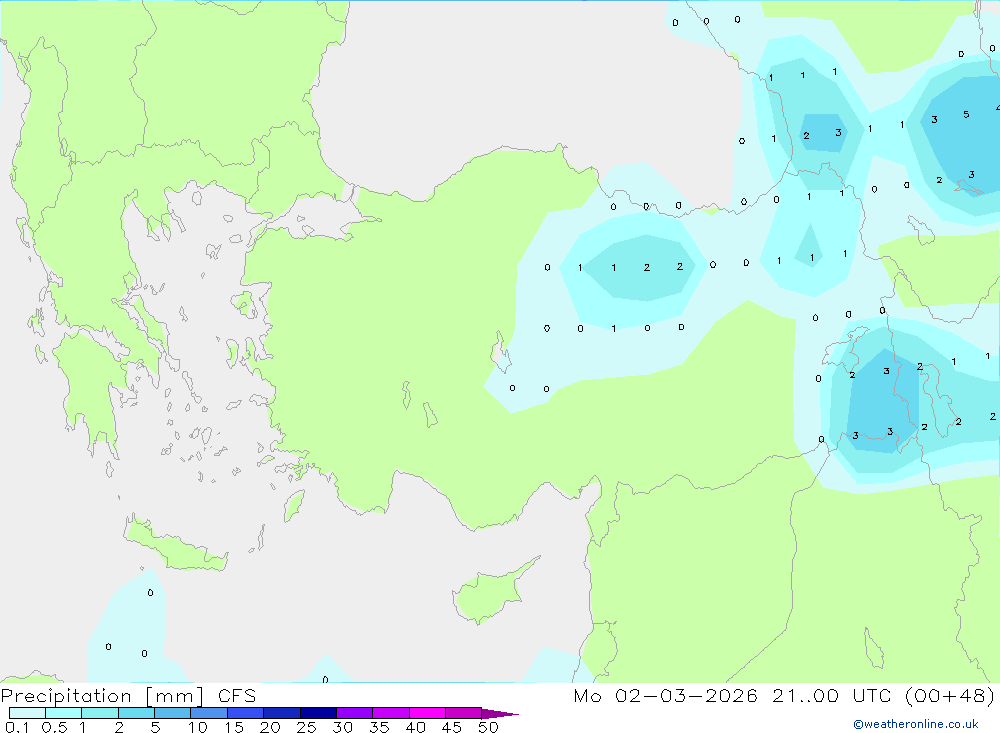The width and height of the screenshot is (1000, 733).
Task: Click the '50' legend scale label
Action: click(x=488, y=727)
